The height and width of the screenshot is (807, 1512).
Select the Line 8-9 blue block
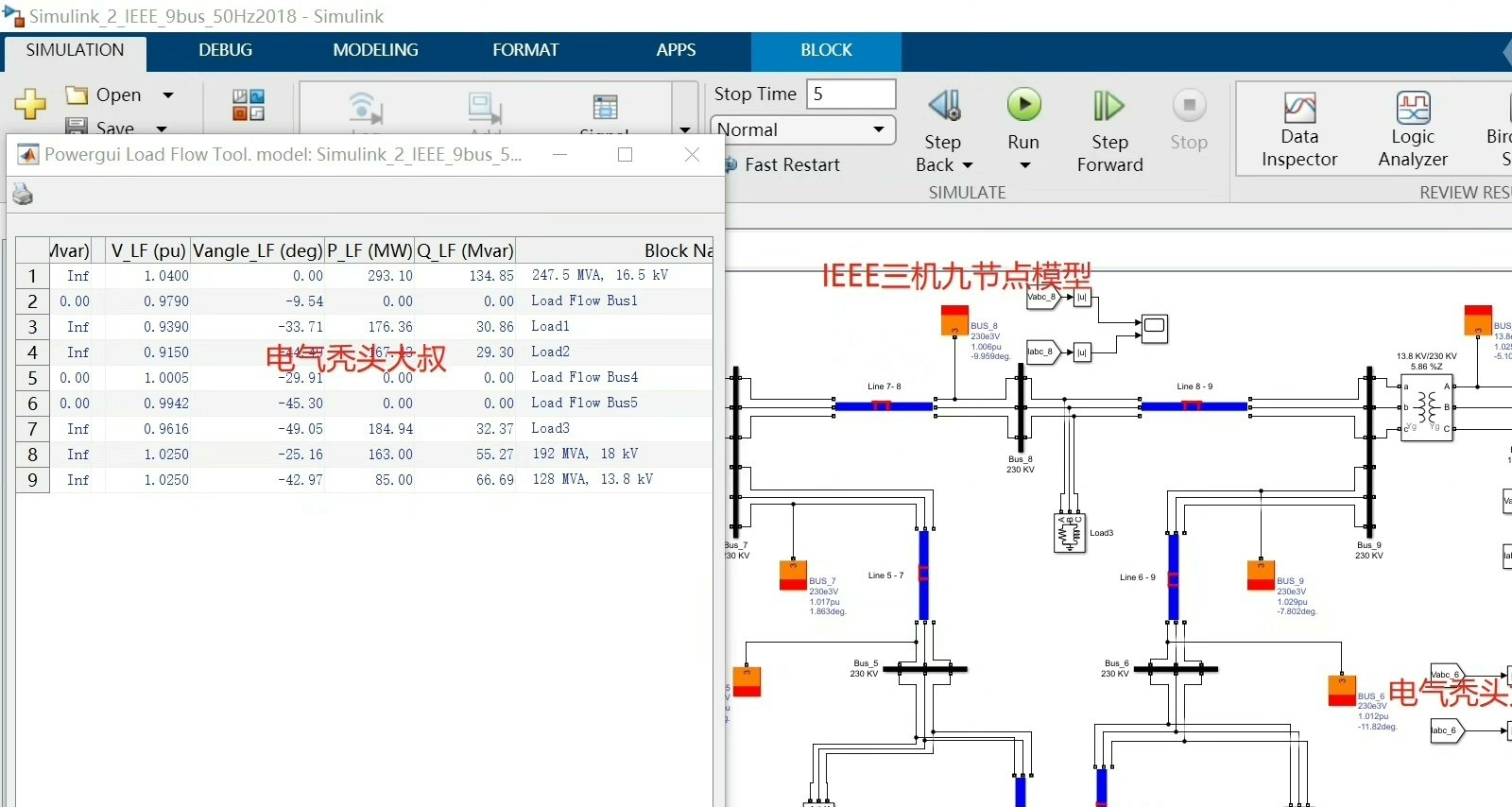click(x=1194, y=406)
